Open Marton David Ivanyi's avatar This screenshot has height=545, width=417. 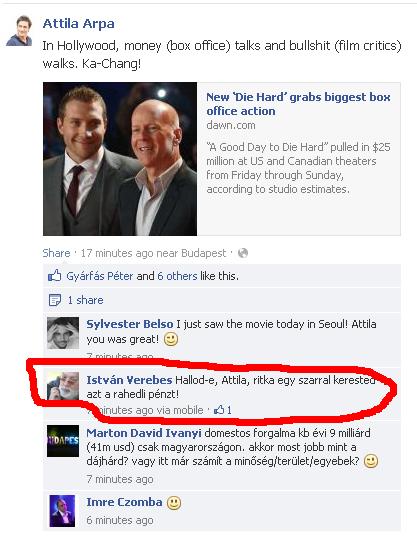pos(63,441)
